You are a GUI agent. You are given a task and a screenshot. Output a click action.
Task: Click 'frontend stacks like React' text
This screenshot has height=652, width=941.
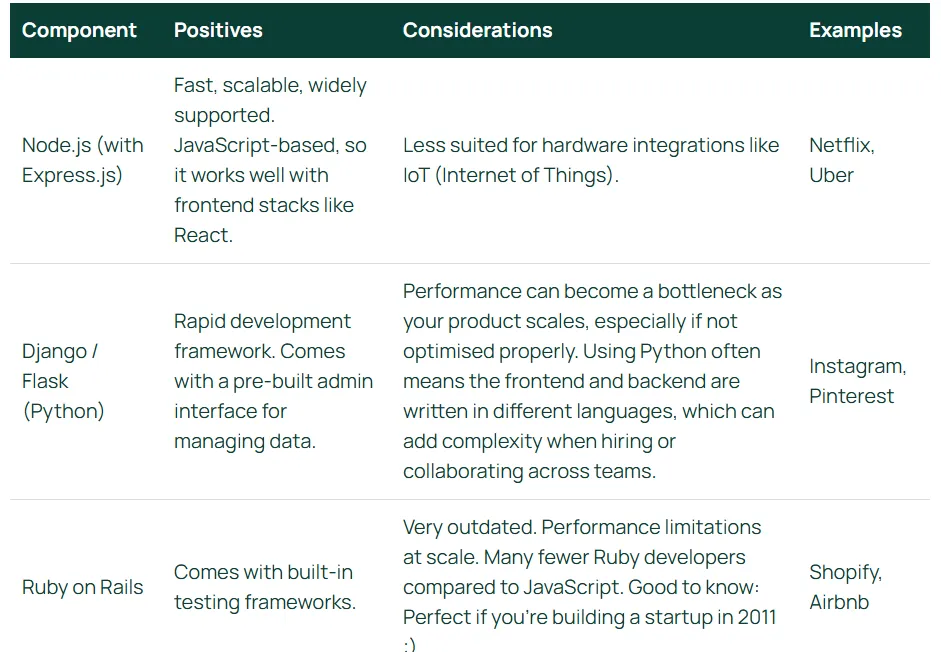tap(264, 220)
